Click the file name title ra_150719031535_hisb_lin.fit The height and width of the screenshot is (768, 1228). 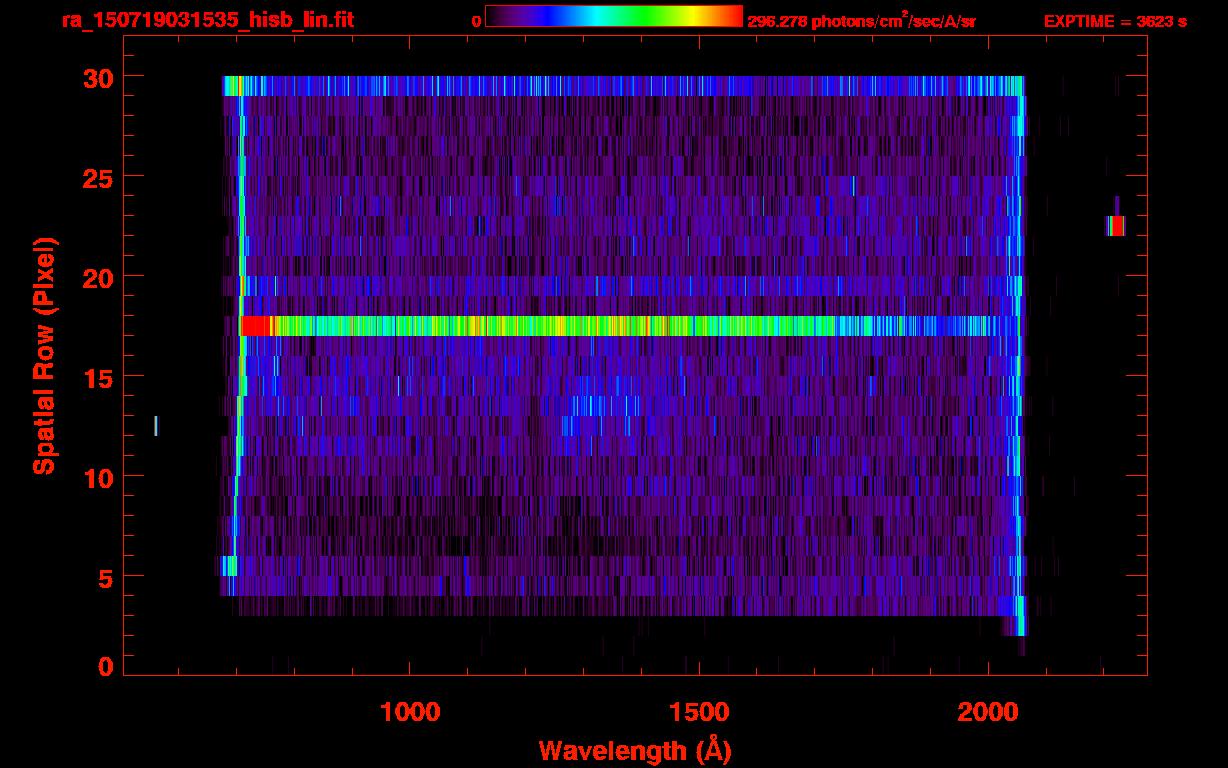click(x=207, y=20)
